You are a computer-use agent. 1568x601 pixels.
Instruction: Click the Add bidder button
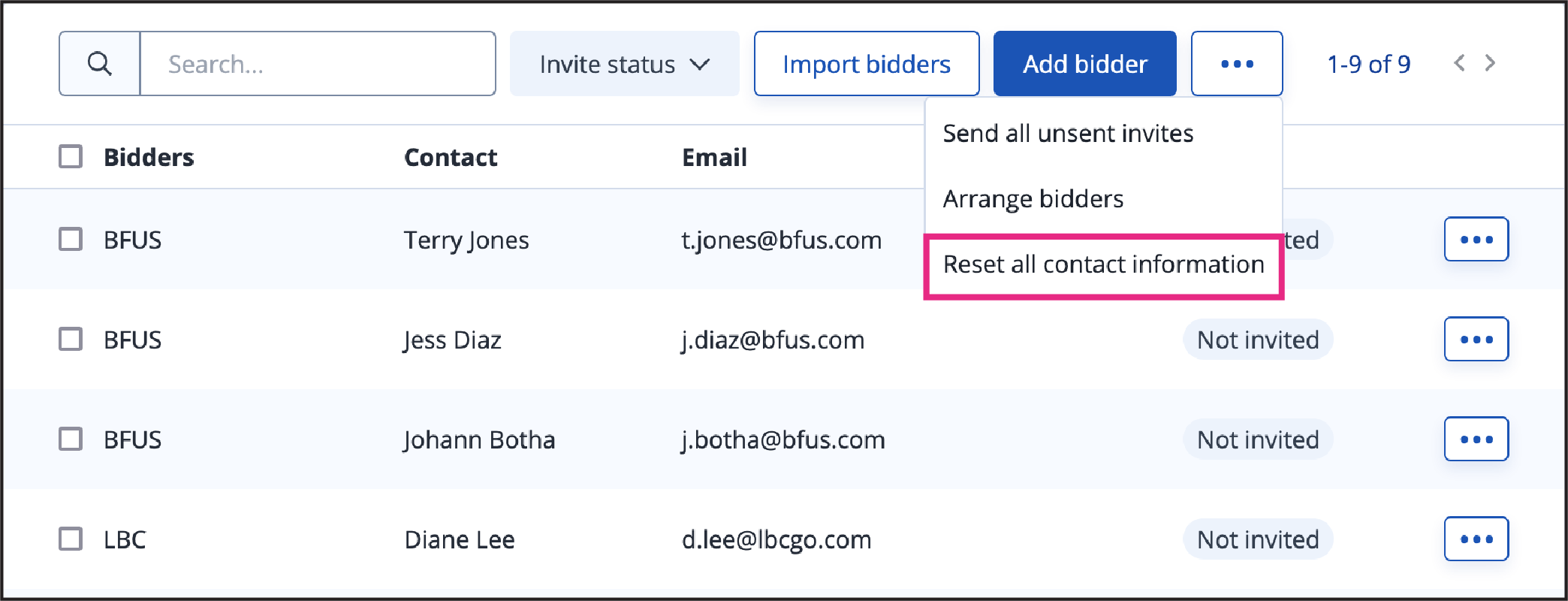click(1085, 64)
